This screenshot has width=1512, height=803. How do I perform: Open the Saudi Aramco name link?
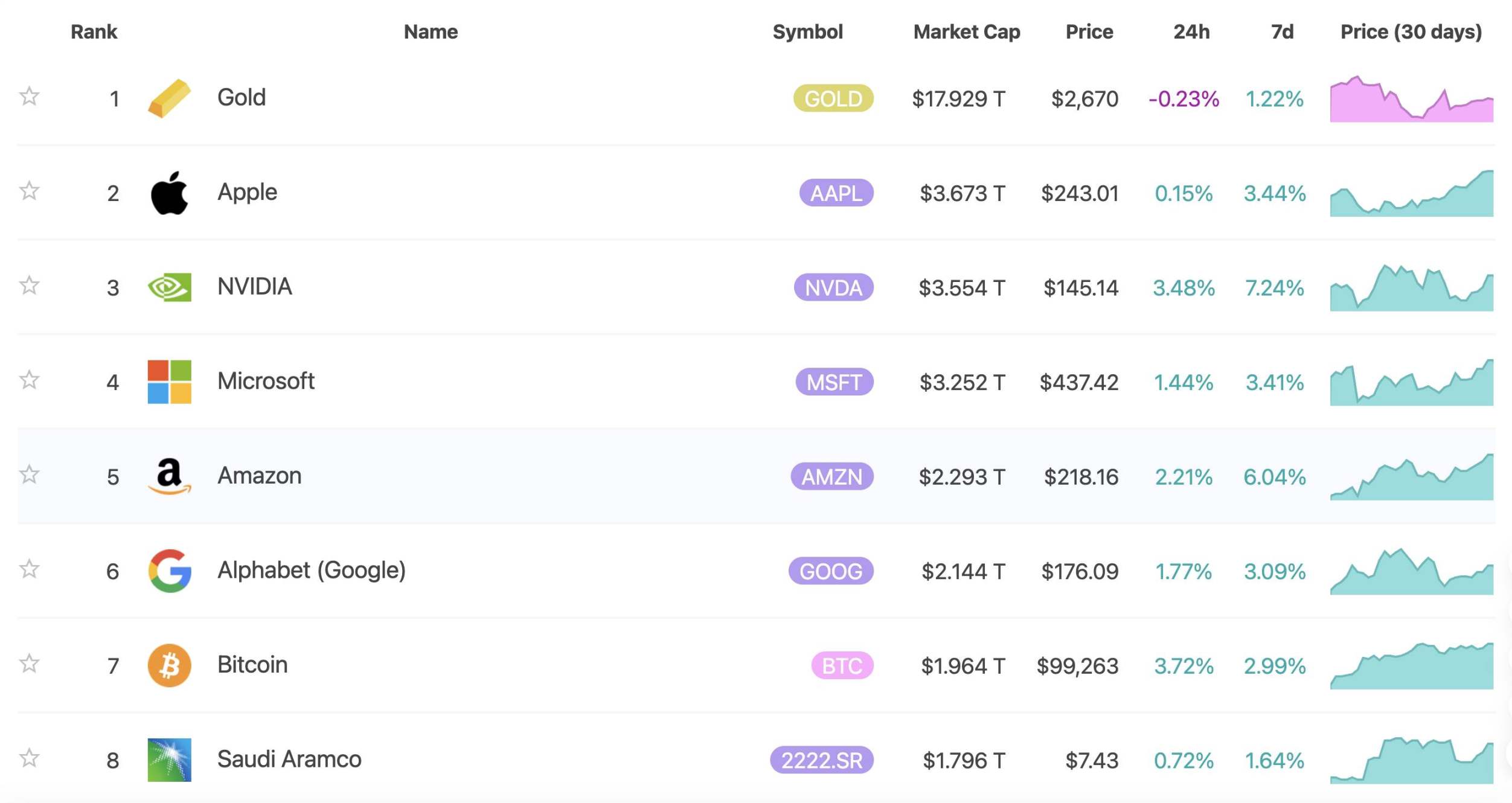click(289, 759)
